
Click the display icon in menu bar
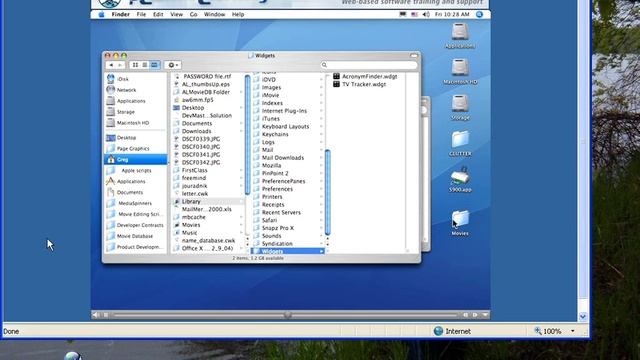click(403, 14)
